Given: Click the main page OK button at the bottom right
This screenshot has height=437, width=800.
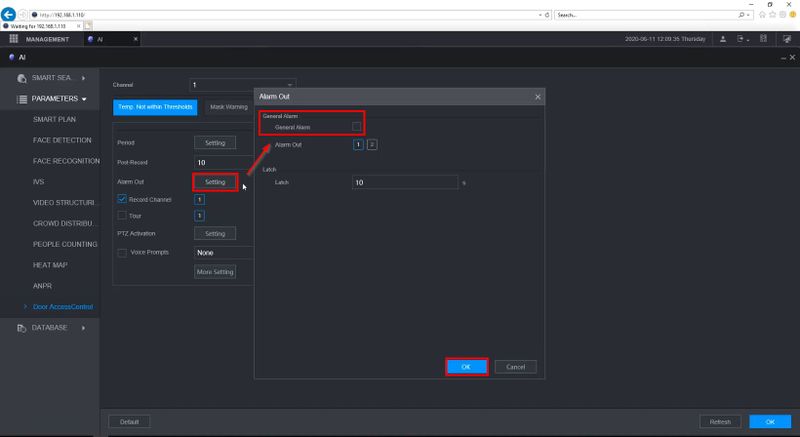Looking at the screenshot, I should click(x=770, y=422).
